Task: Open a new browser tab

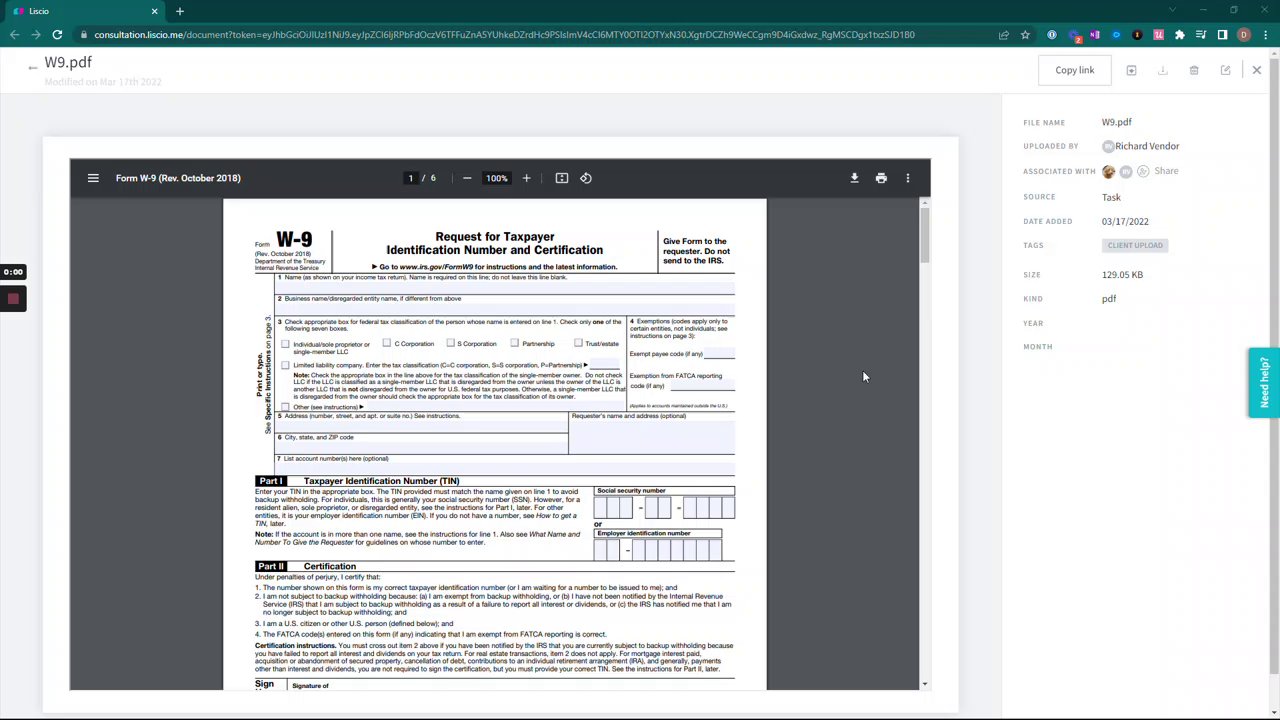Action: [180, 11]
